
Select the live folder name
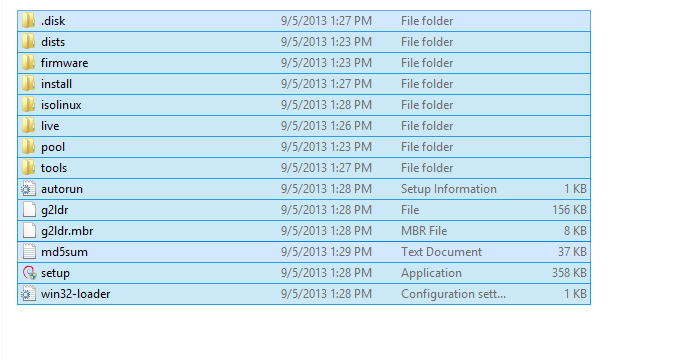click(50, 126)
